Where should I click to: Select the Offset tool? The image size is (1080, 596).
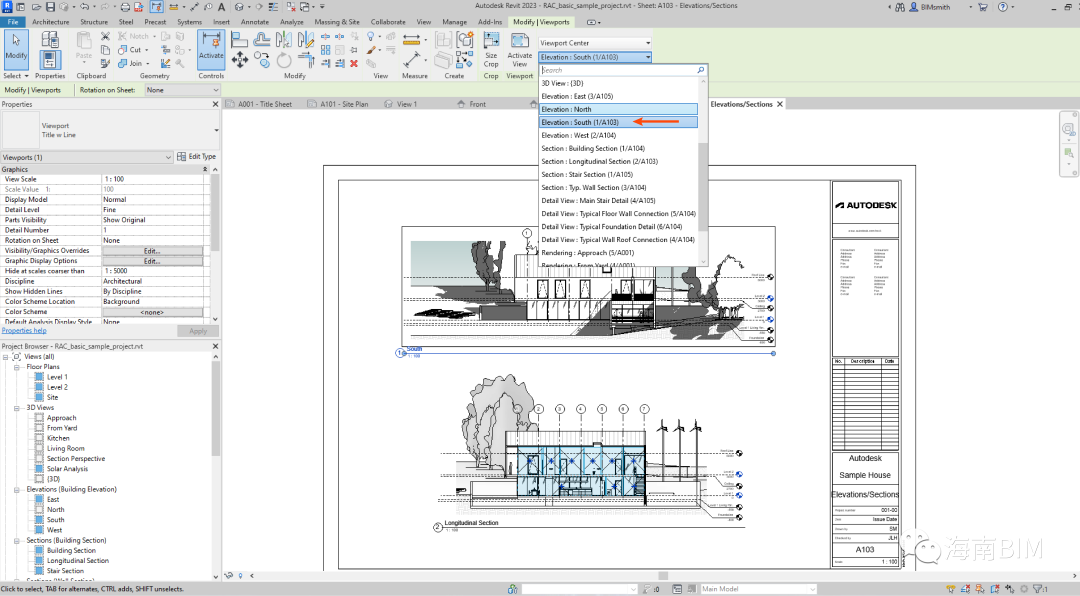coord(262,39)
